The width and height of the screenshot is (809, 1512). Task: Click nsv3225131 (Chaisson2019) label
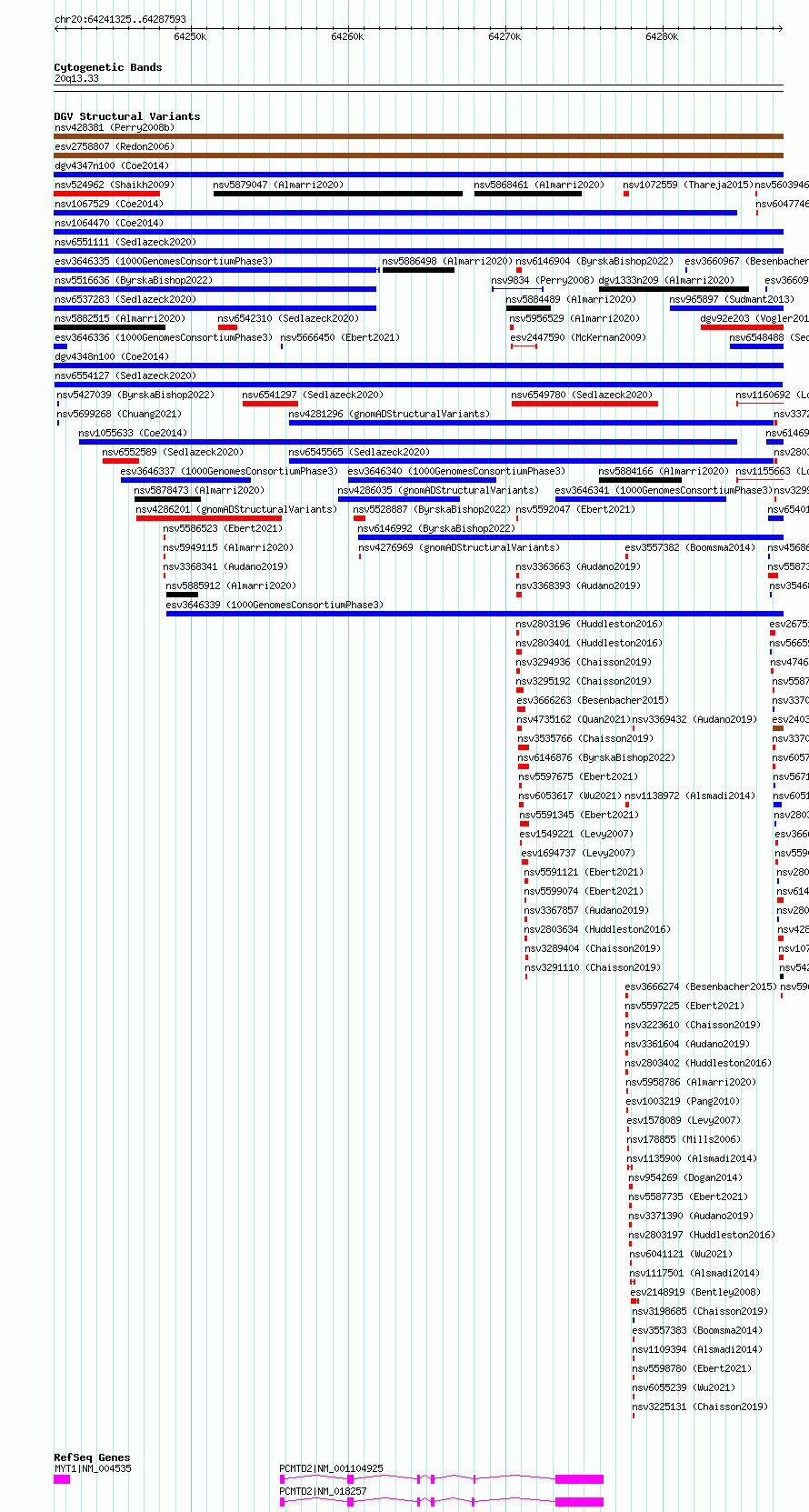[700, 1407]
